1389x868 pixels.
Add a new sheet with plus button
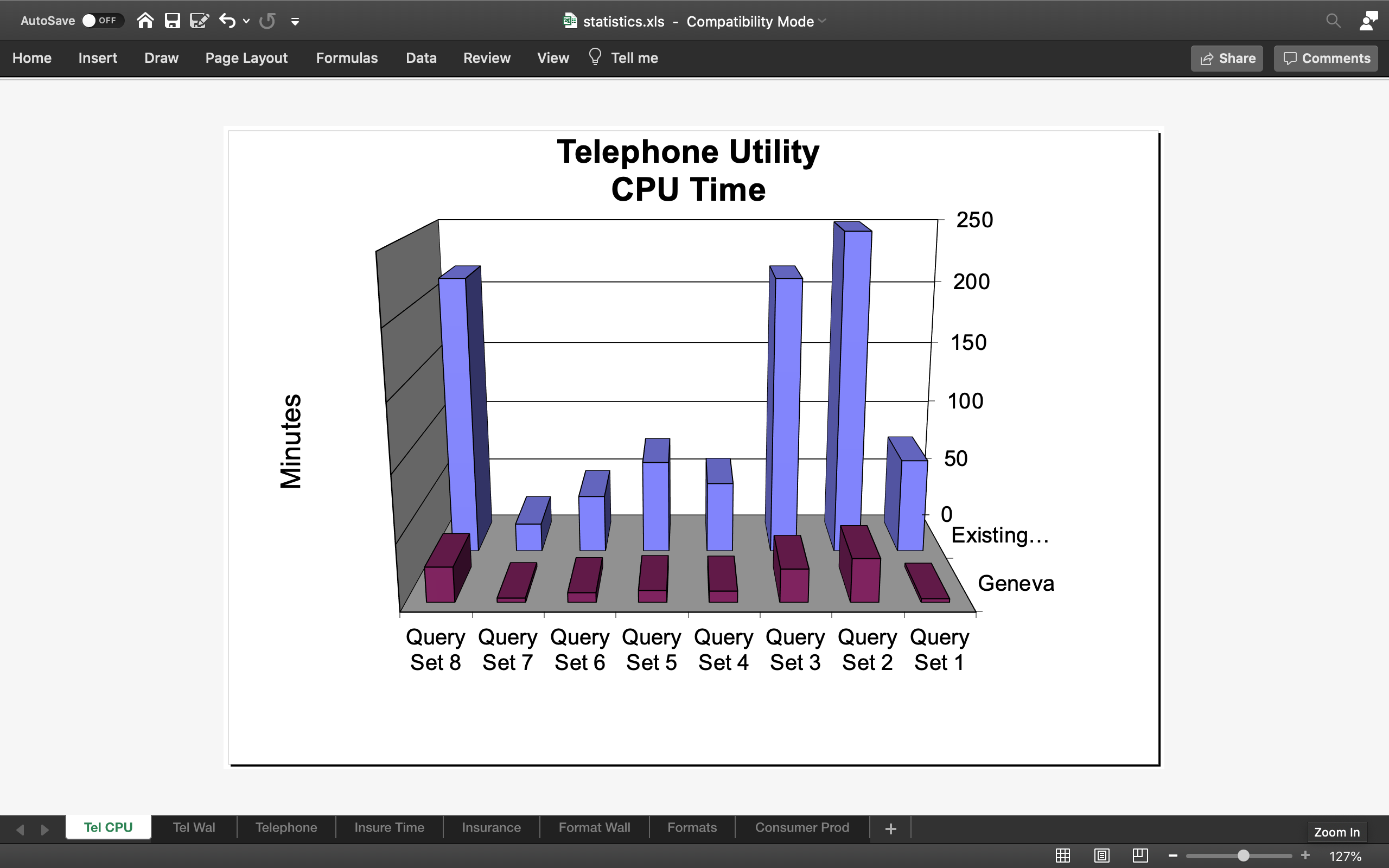coord(891,828)
